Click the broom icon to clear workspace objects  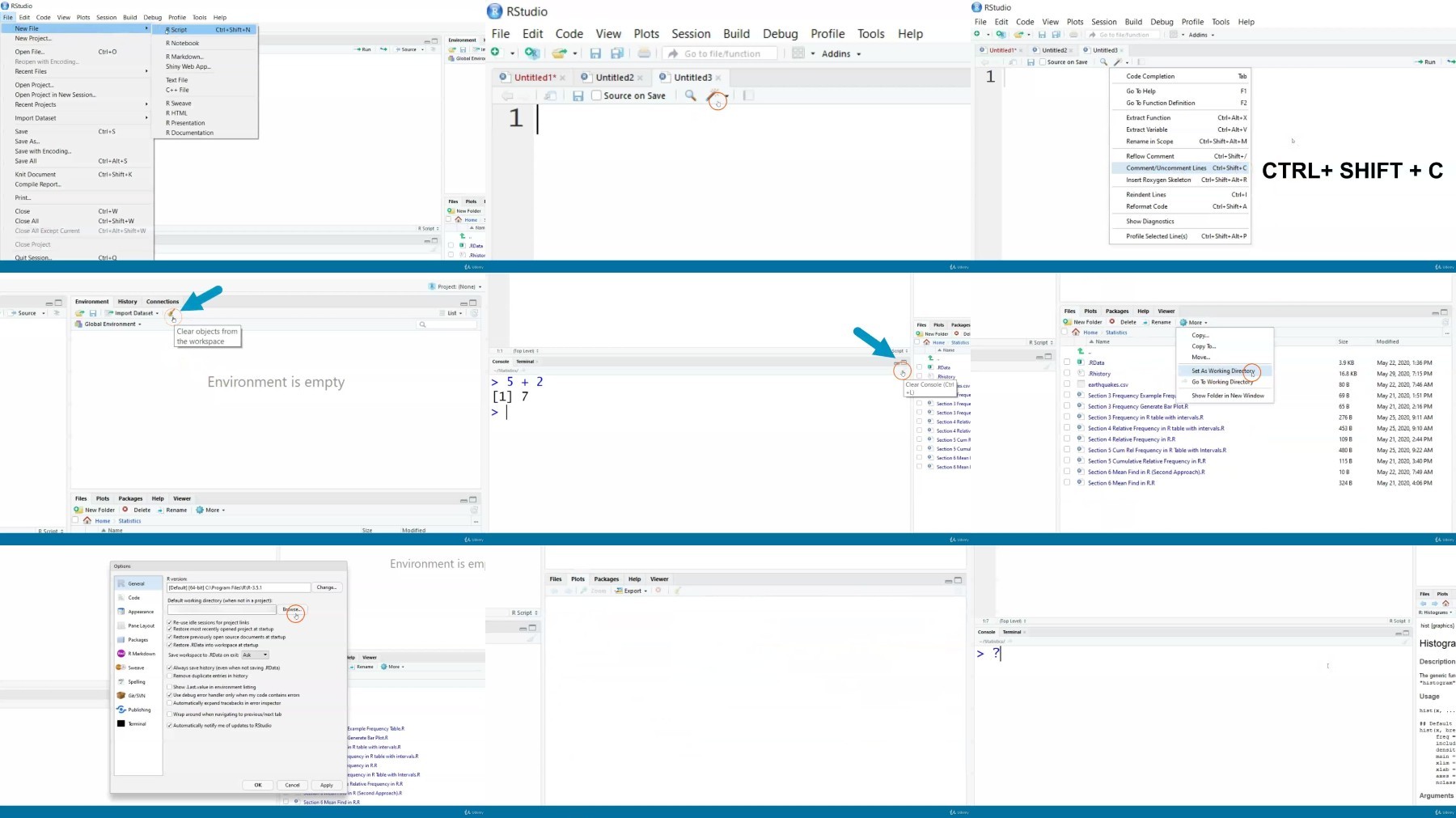point(171,313)
